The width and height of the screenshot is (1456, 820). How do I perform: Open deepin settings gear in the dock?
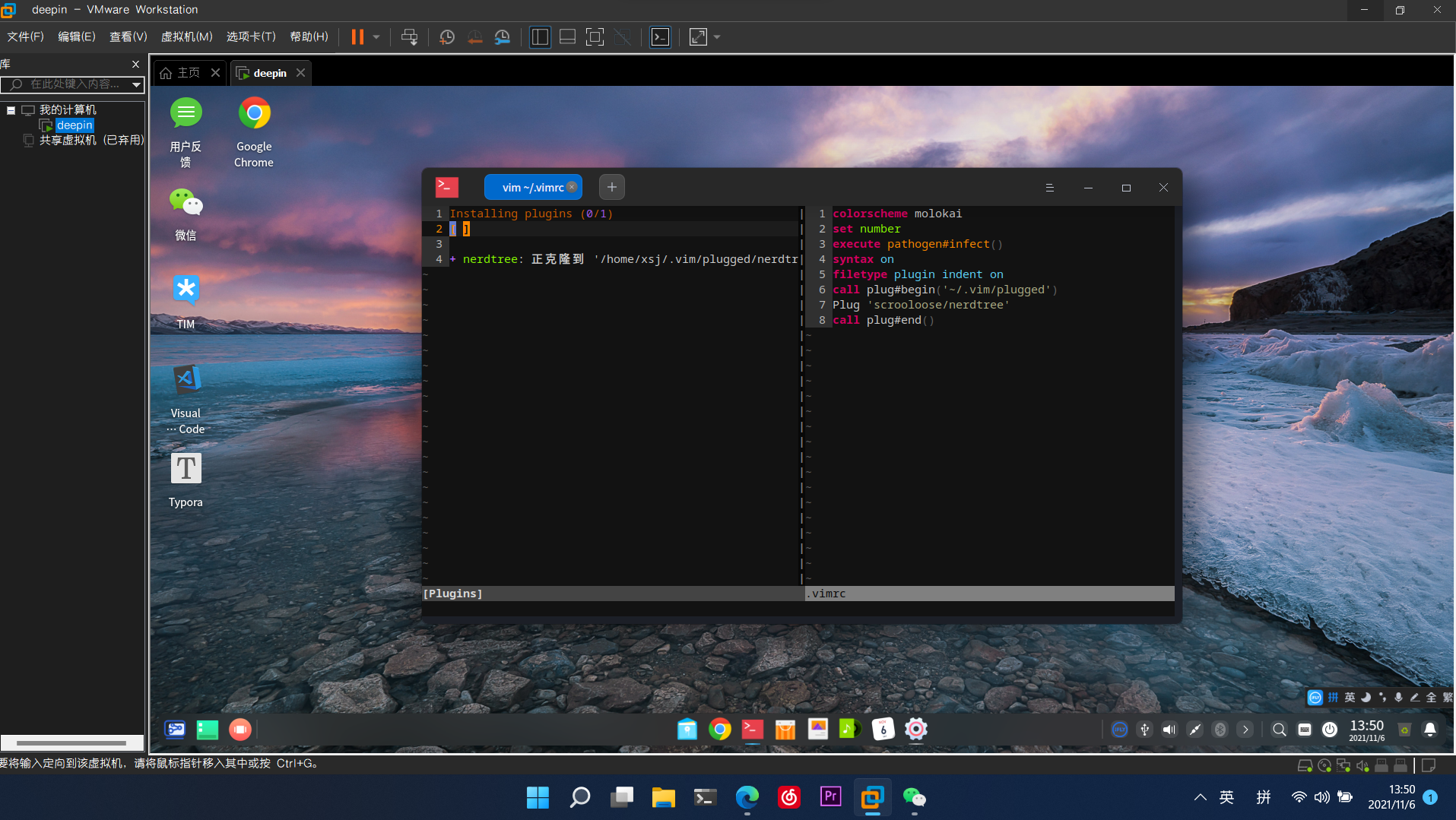pyautogui.click(x=916, y=730)
